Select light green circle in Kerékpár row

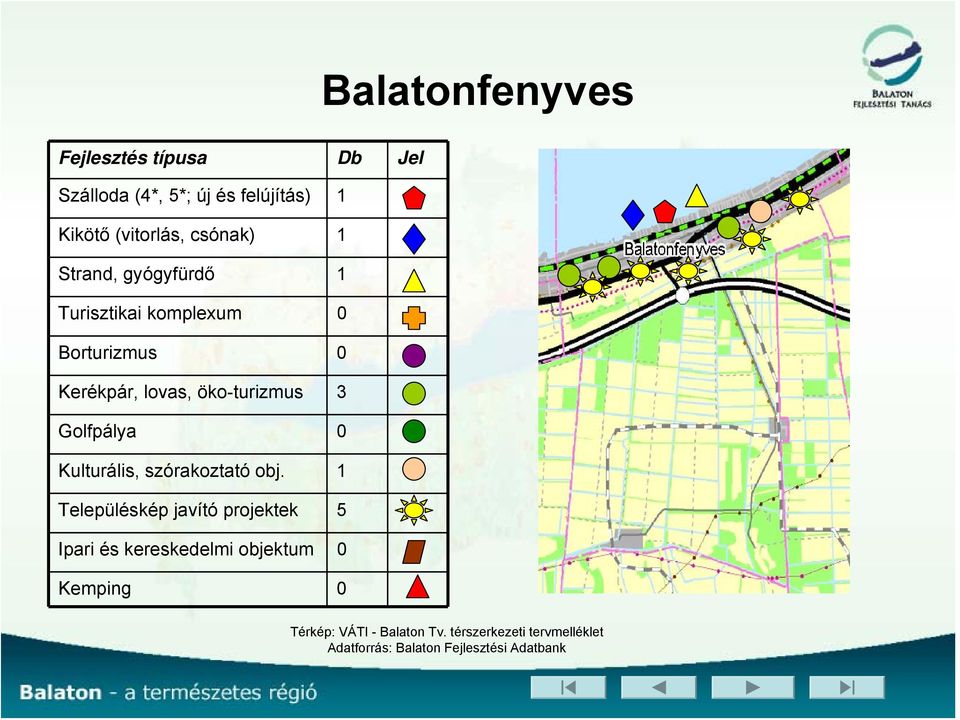[414, 393]
